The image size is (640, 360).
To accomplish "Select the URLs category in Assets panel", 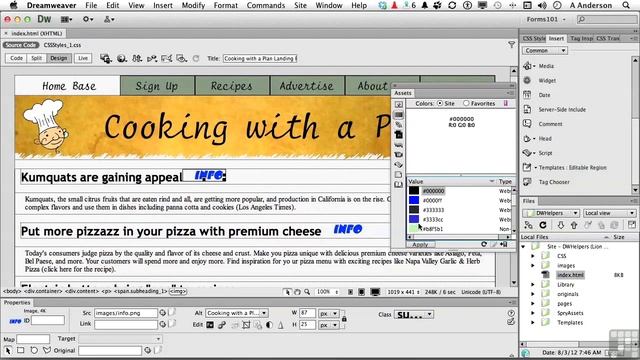I will [399, 125].
